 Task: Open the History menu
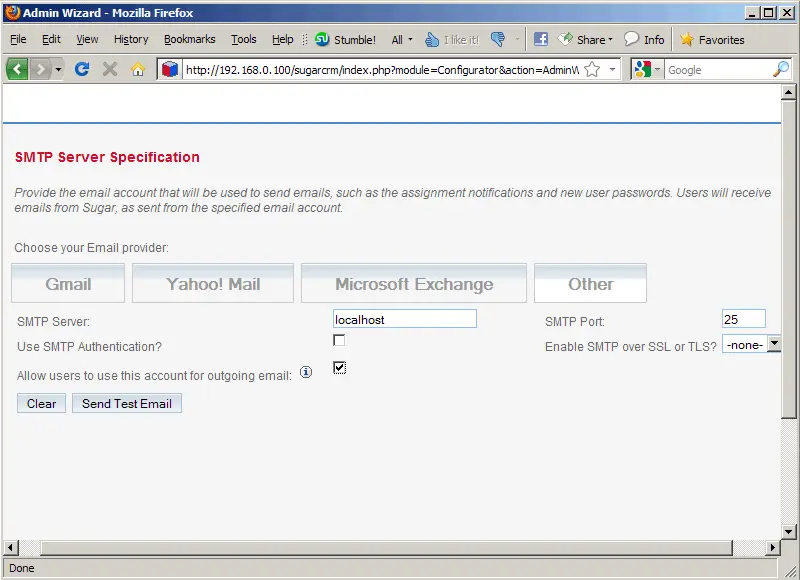[x=131, y=39]
